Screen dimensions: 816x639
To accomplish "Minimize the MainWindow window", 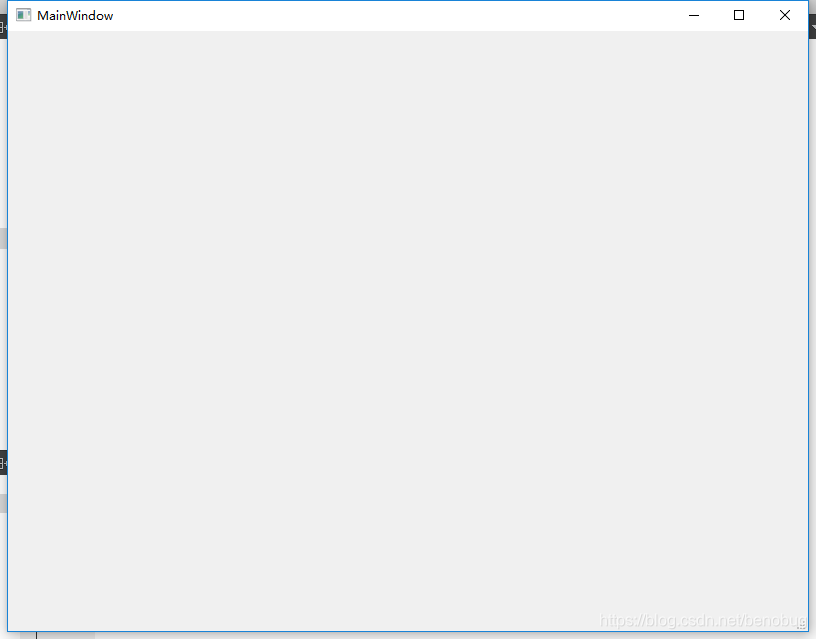I will [x=694, y=16].
